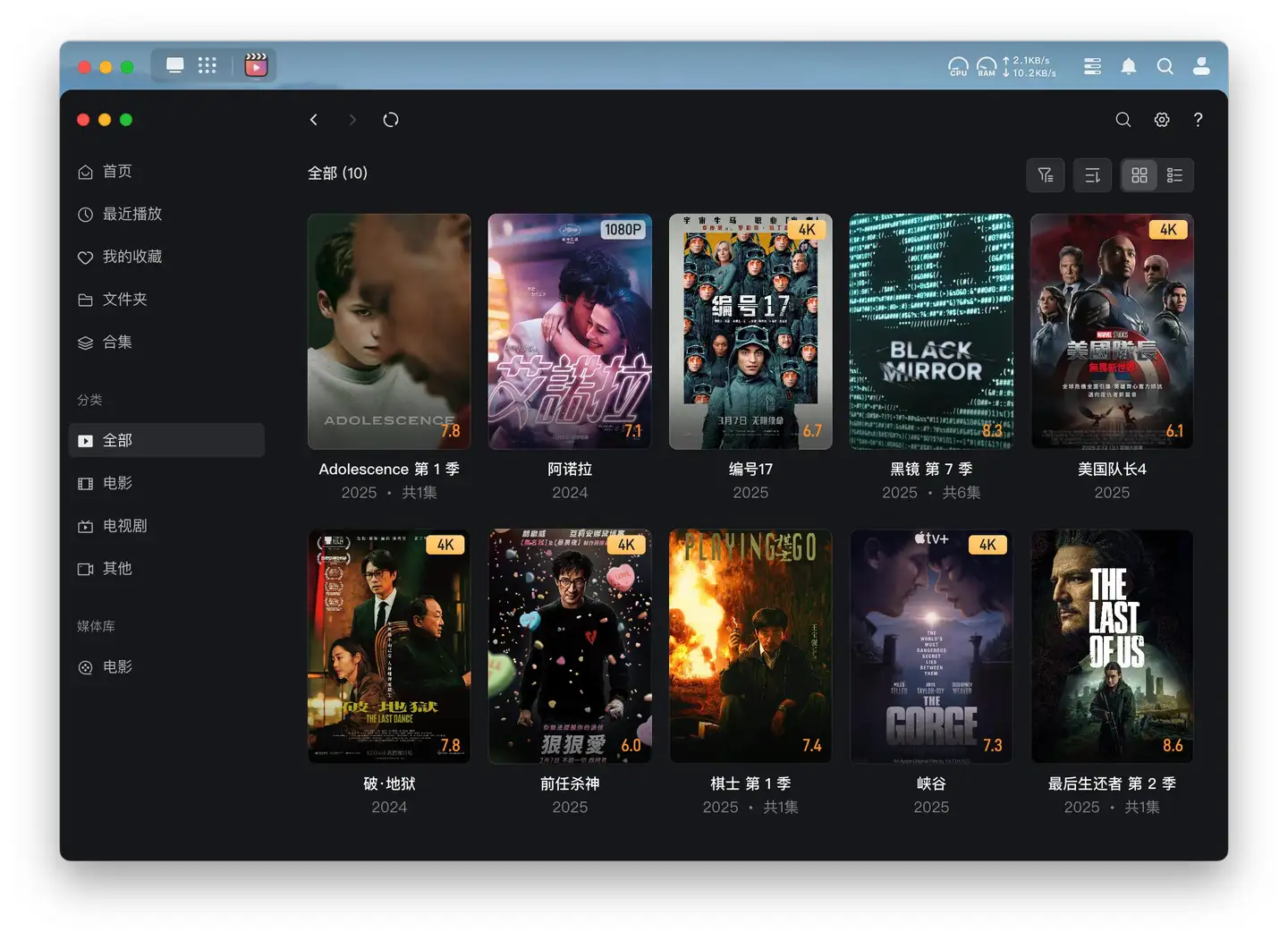Viewport: 1288px width, 940px height.
Task: Click the title 阿诺拉
Action: pyautogui.click(x=570, y=470)
